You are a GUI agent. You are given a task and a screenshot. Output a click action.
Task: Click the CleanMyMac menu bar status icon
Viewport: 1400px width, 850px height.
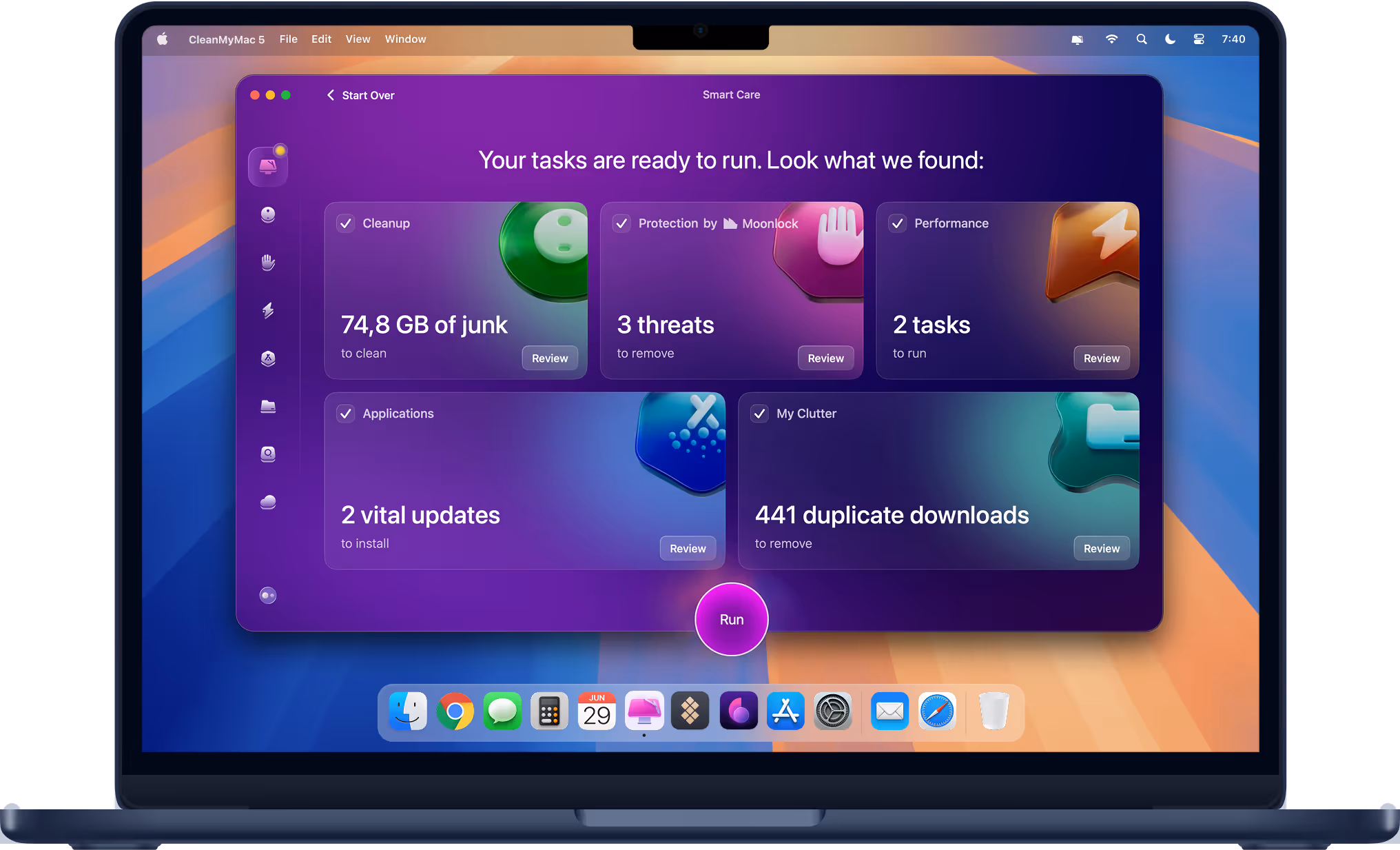point(1078,39)
